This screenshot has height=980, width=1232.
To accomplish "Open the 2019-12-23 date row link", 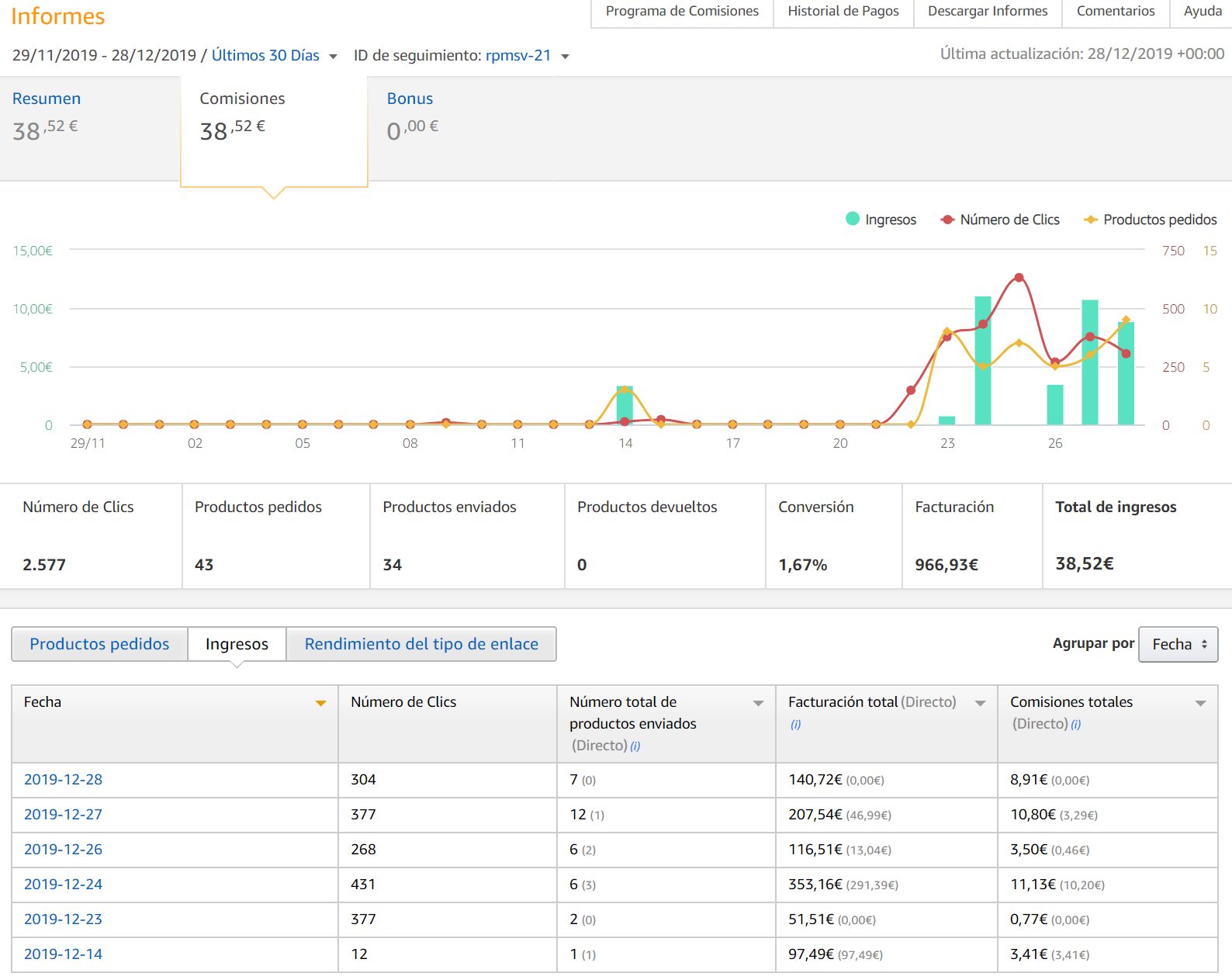I will (63, 919).
